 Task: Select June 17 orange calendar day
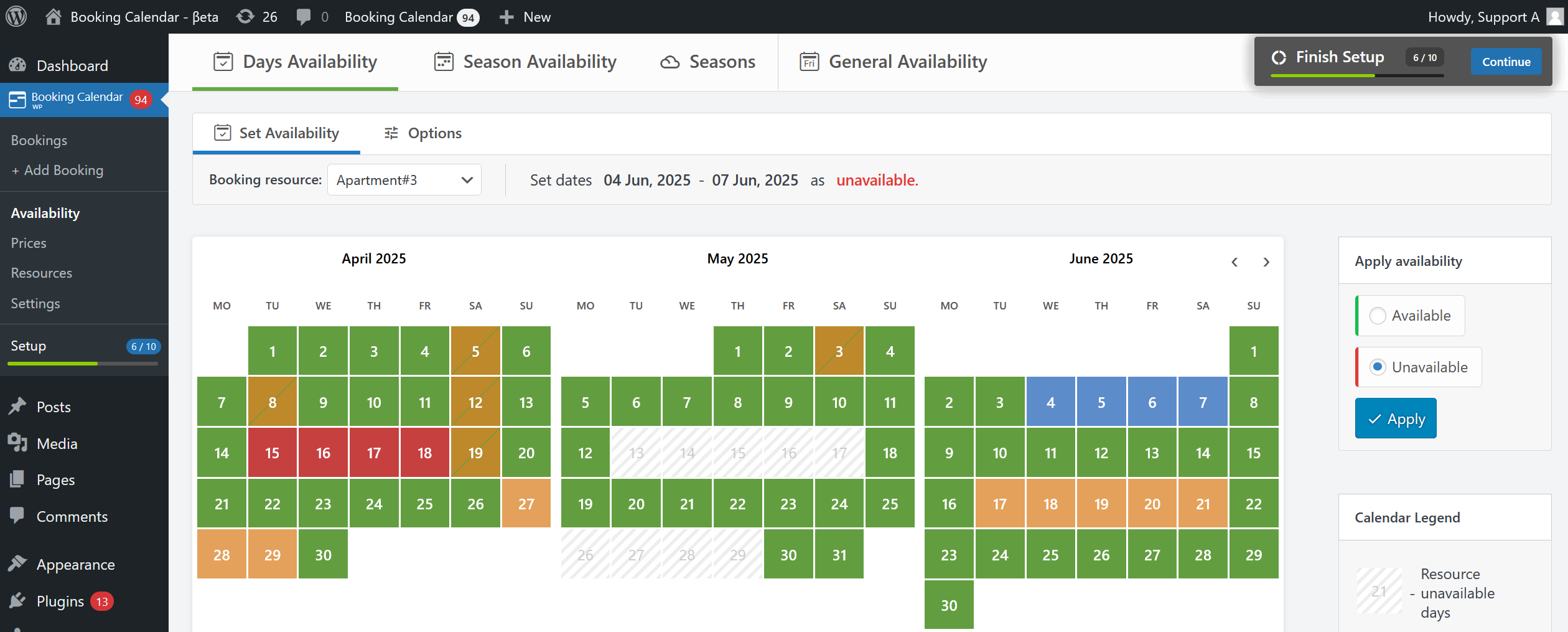999,504
